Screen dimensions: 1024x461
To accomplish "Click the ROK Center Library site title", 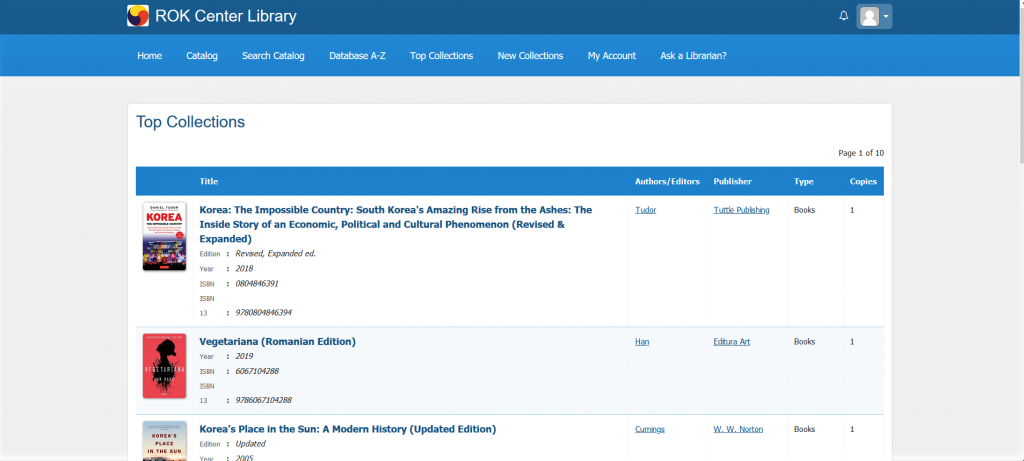I will 226,16.
